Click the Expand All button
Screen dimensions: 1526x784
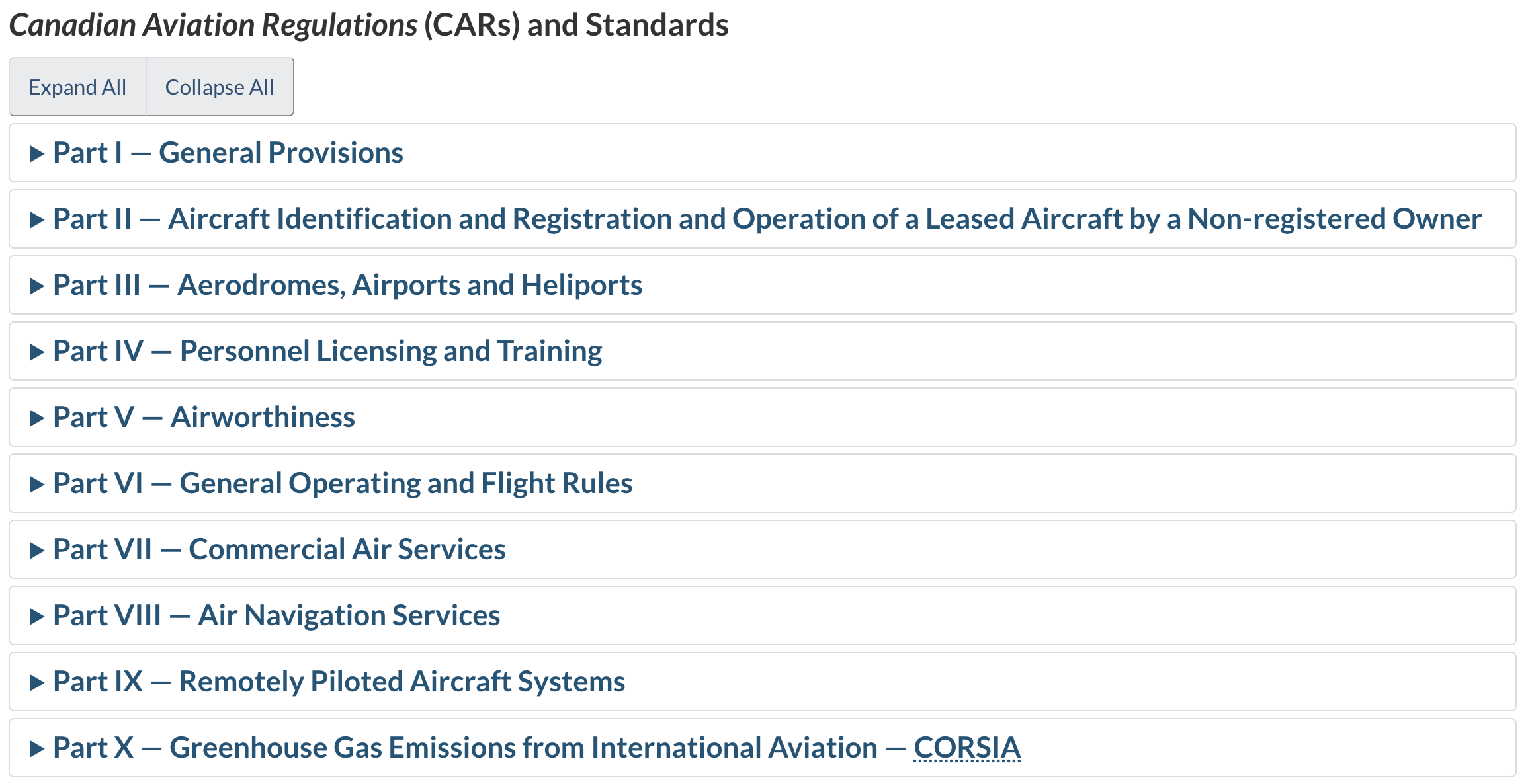click(77, 87)
